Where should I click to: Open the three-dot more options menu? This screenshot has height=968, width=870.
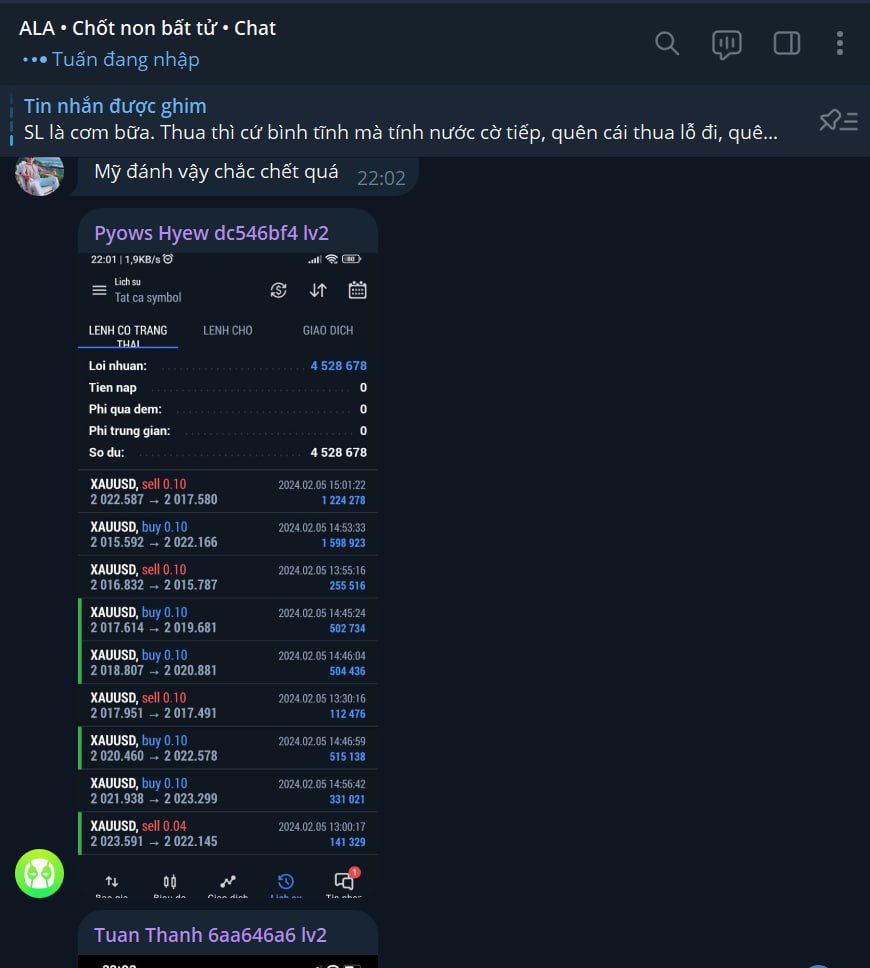[839, 43]
